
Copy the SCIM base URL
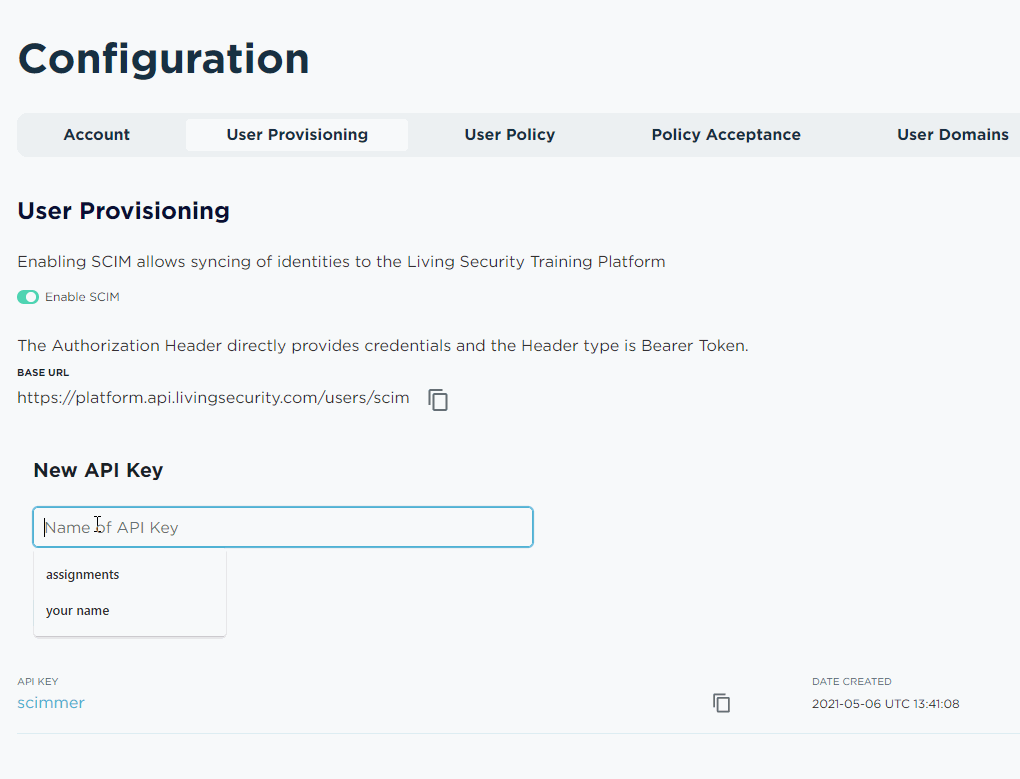438,399
